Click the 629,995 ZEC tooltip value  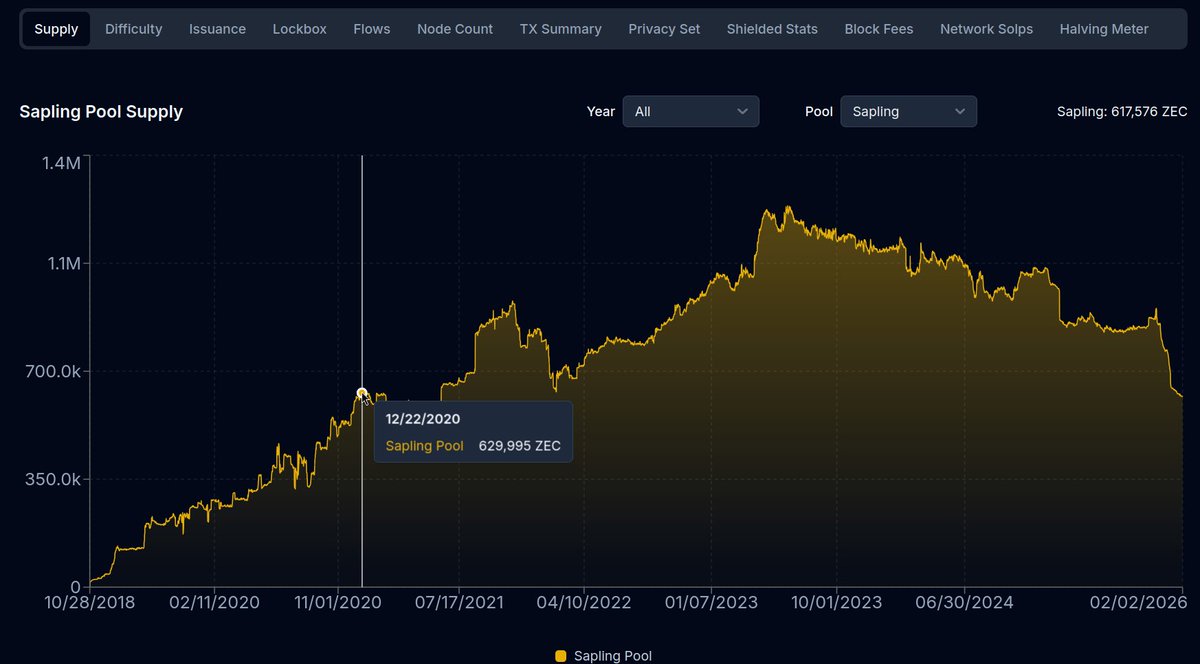519,445
